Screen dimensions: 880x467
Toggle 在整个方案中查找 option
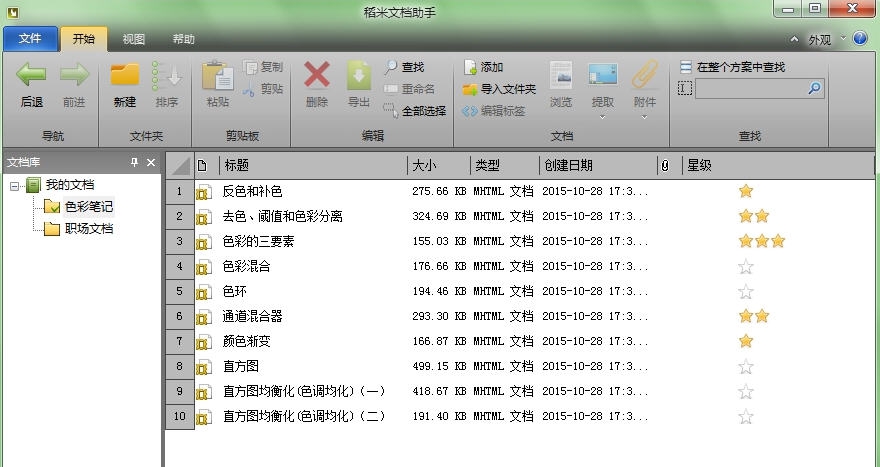click(732, 67)
